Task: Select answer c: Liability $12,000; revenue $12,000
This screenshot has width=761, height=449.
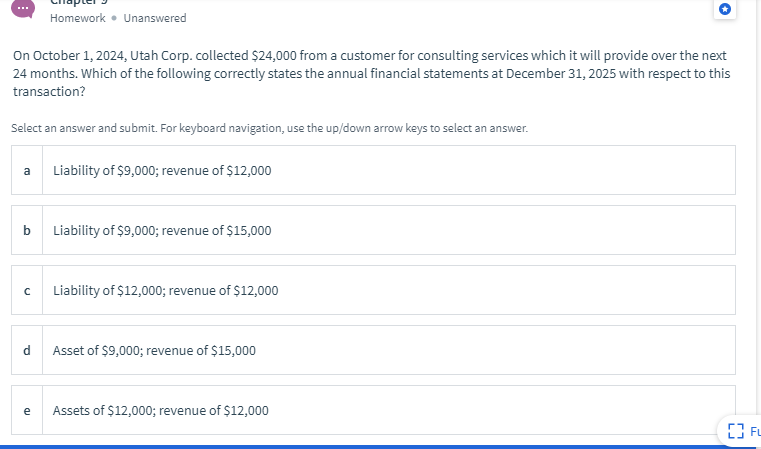Action: coord(373,290)
